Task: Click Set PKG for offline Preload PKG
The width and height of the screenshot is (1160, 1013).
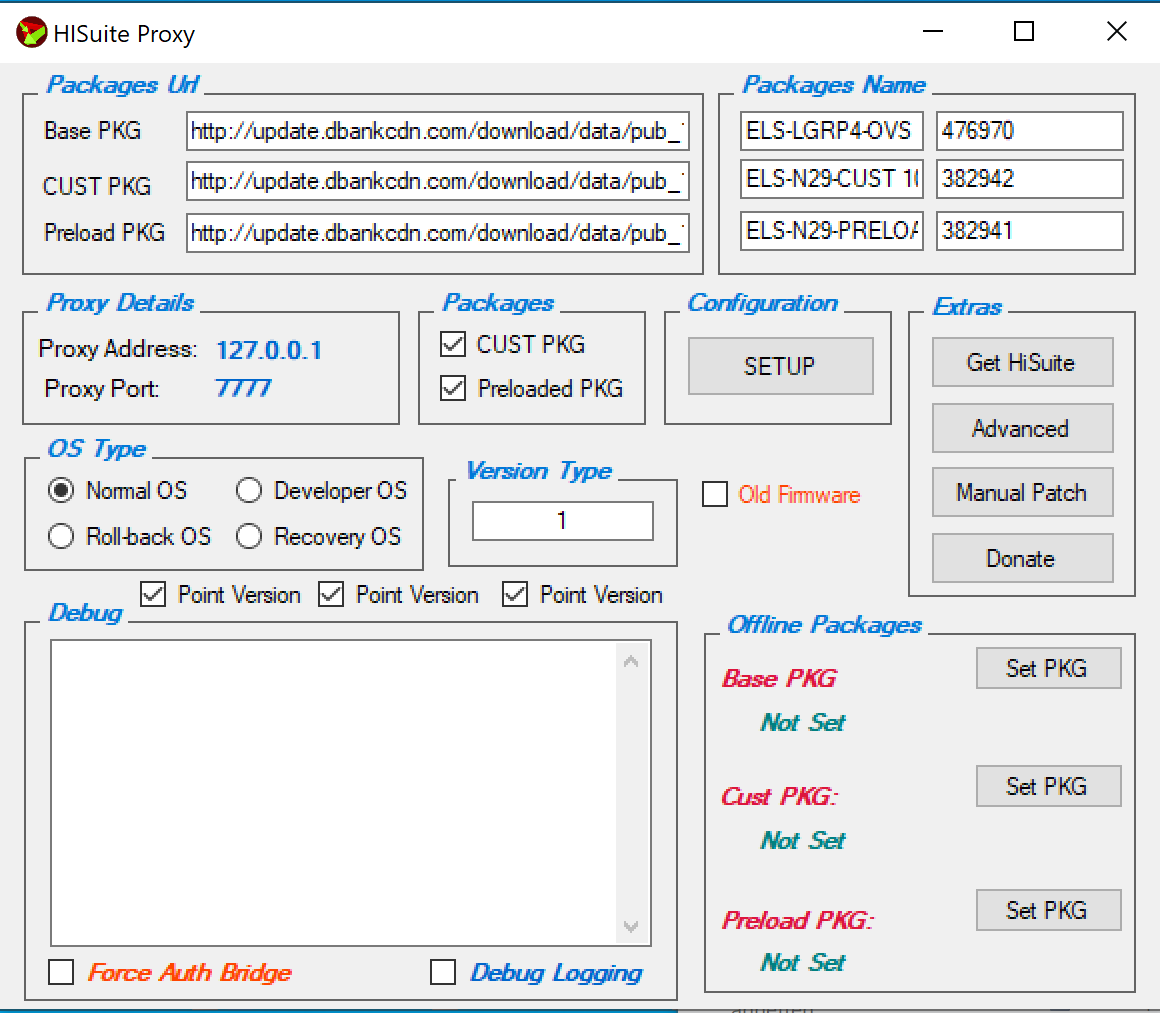Action: coord(1048,910)
